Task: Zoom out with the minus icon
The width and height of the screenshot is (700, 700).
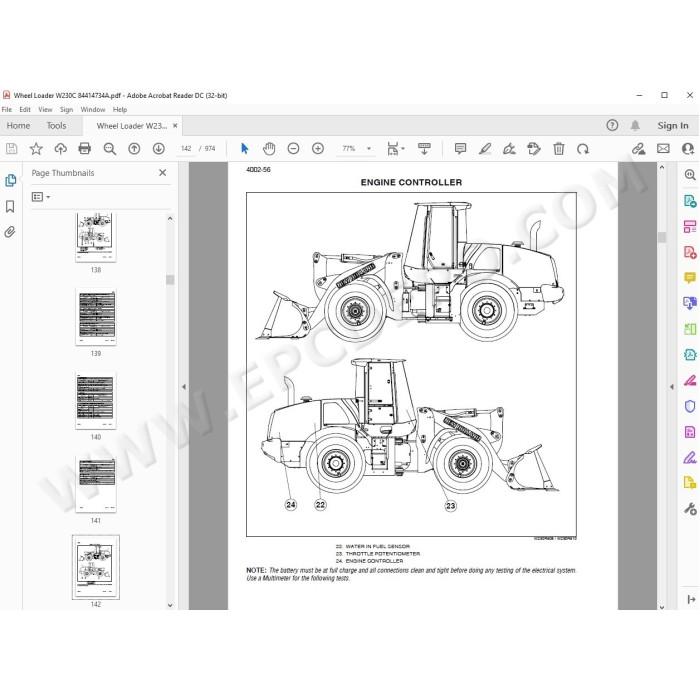Action: [x=293, y=149]
